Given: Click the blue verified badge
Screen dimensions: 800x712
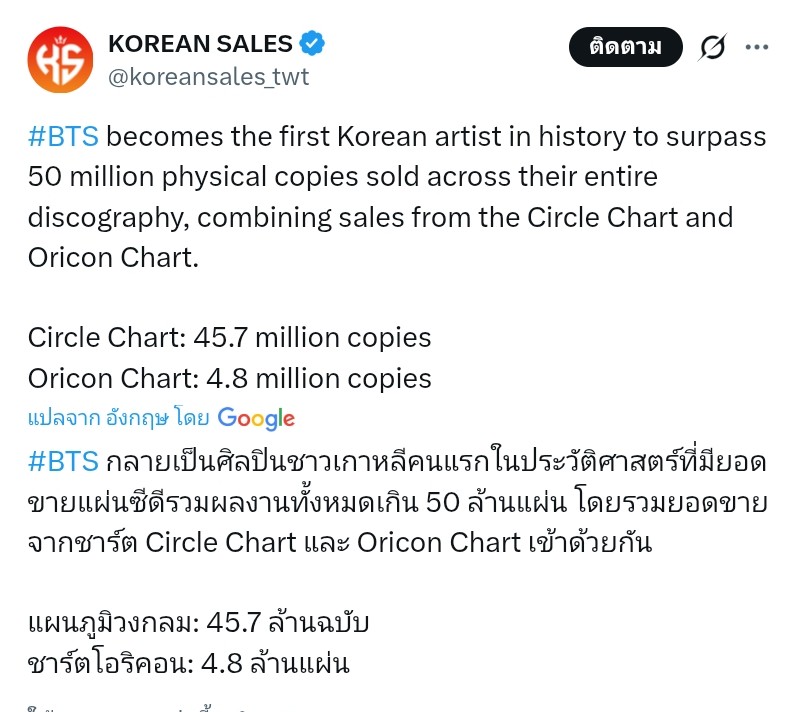Looking at the screenshot, I should click(313, 44).
